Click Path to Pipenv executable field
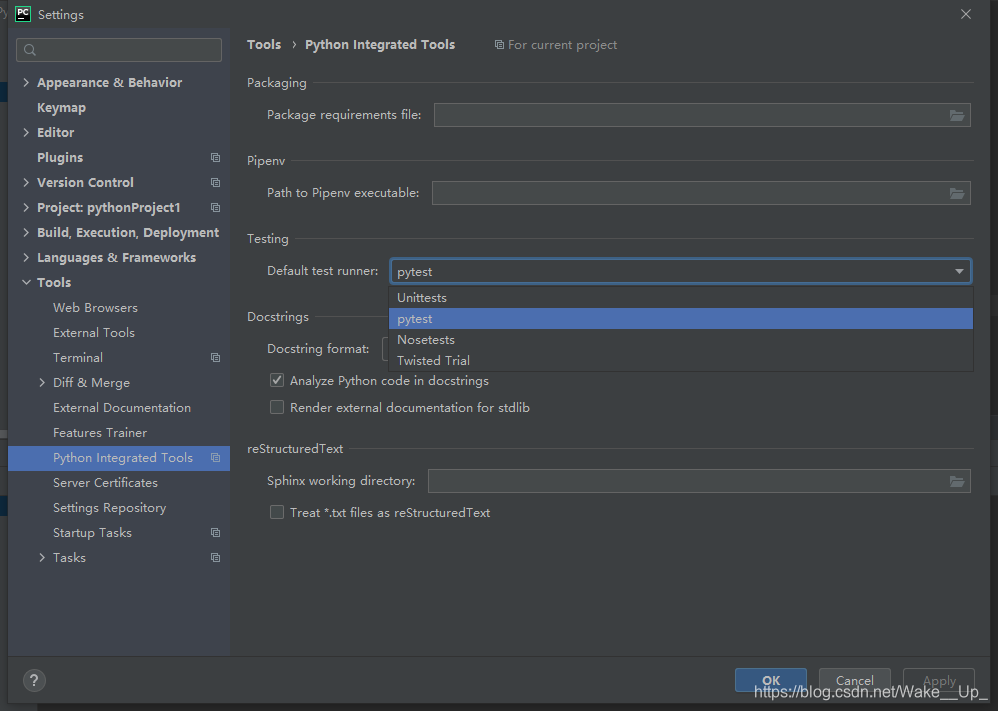998x711 pixels. (701, 193)
